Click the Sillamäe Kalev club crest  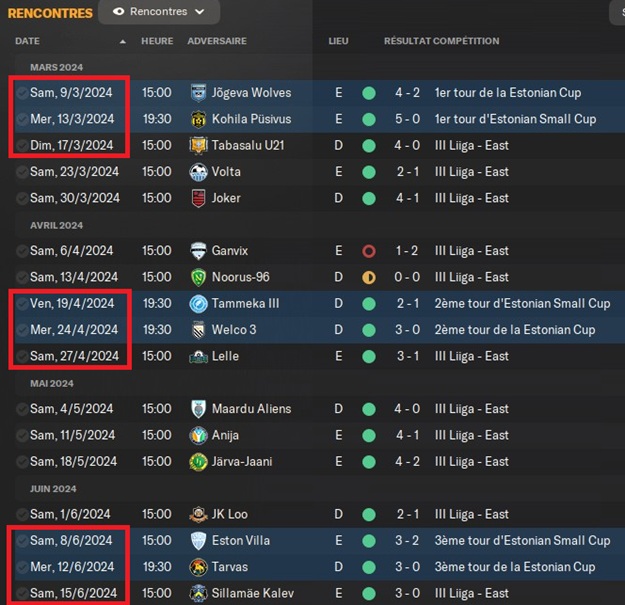[x=198, y=593]
